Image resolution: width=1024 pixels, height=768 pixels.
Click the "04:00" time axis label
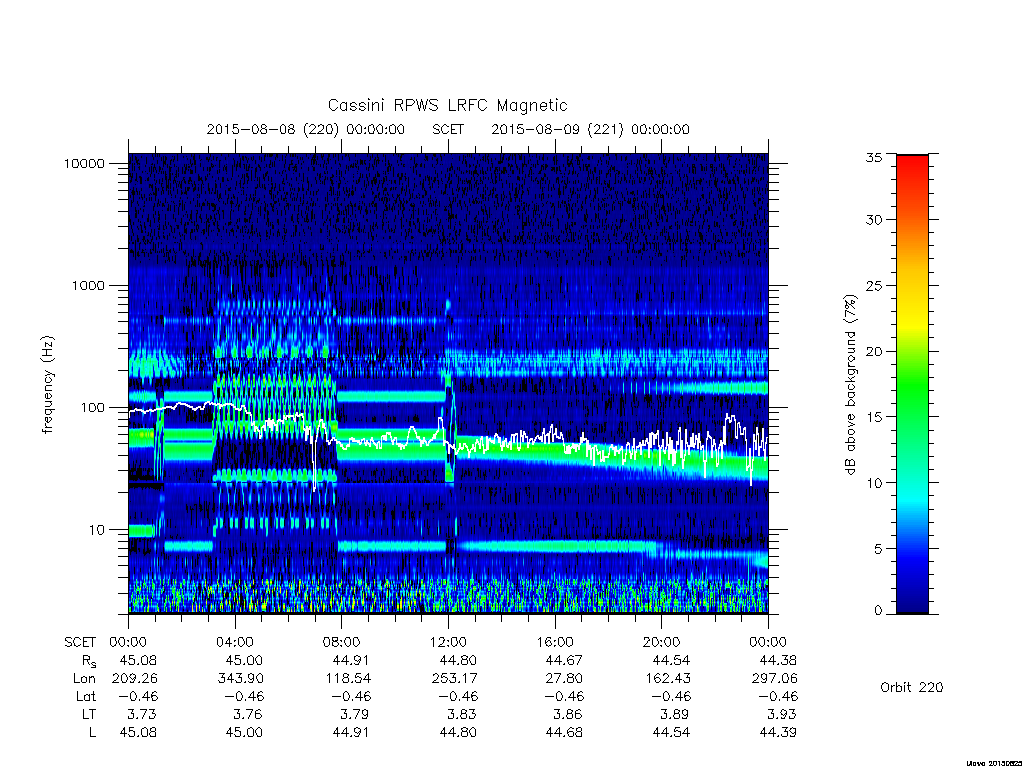pyautogui.click(x=235, y=642)
